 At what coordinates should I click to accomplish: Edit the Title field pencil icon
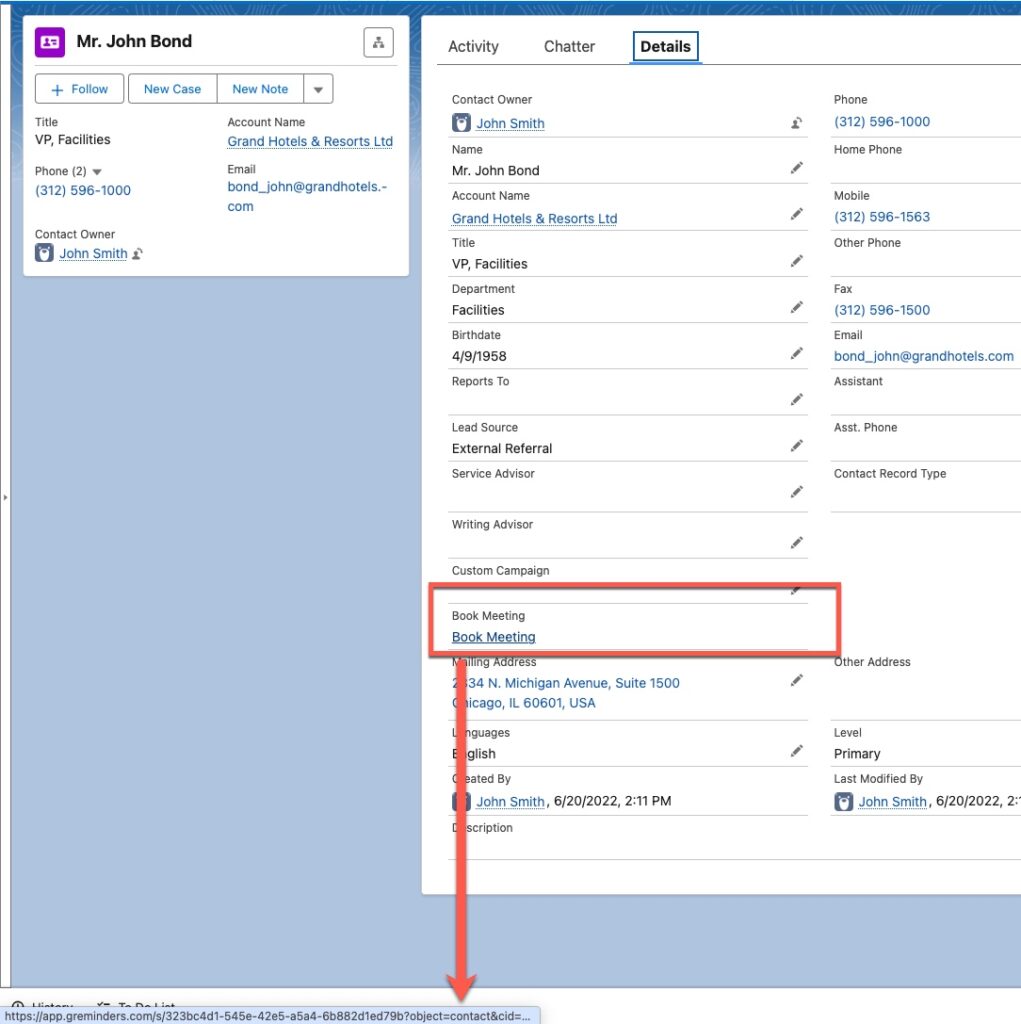796,261
